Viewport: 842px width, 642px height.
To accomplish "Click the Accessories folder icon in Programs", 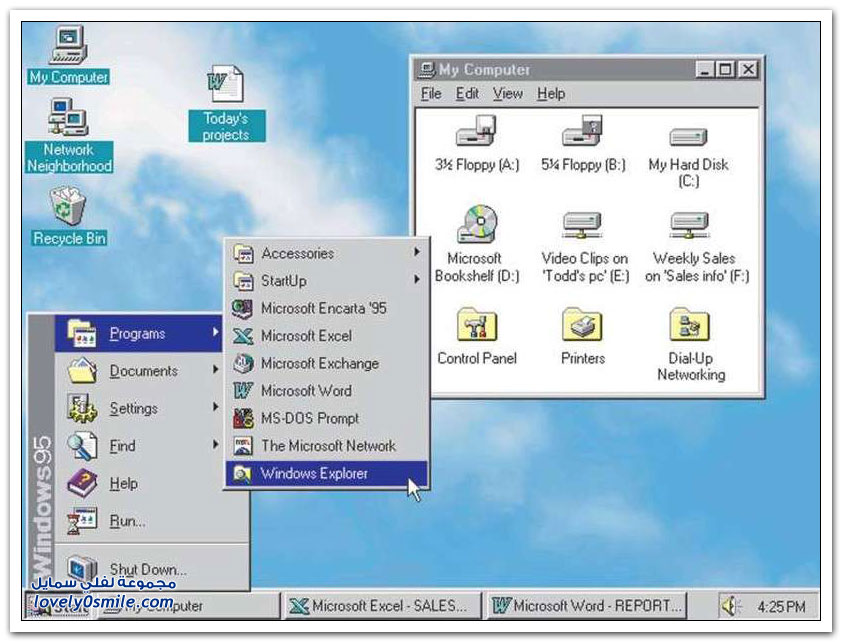I will pos(243,253).
